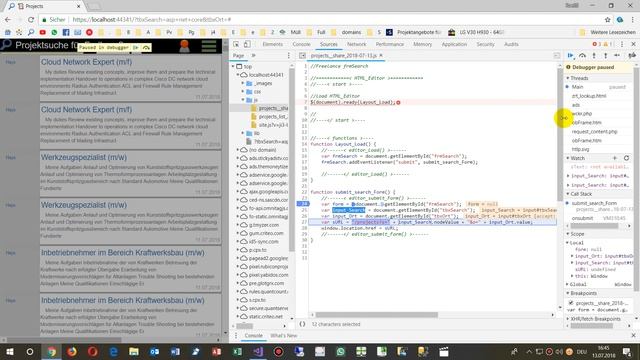Open the page hamburger menu

click(209, 46)
